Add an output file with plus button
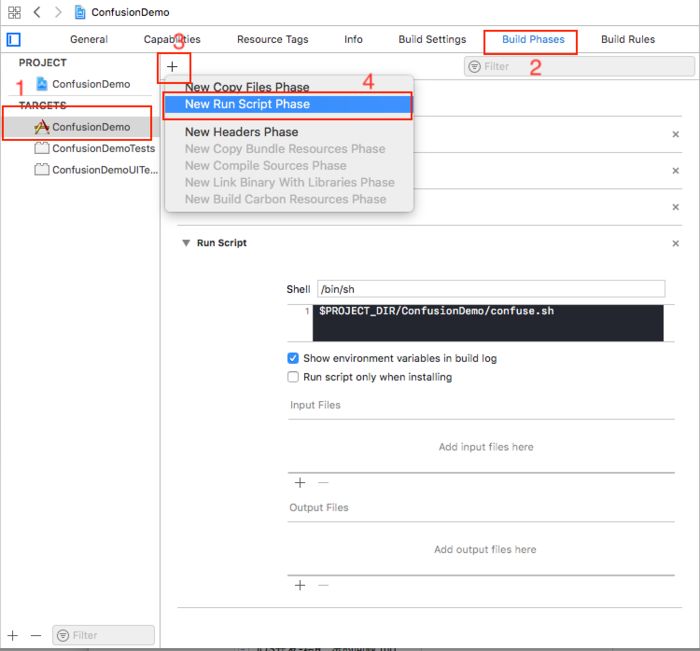700x651 pixels. pos(300,585)
